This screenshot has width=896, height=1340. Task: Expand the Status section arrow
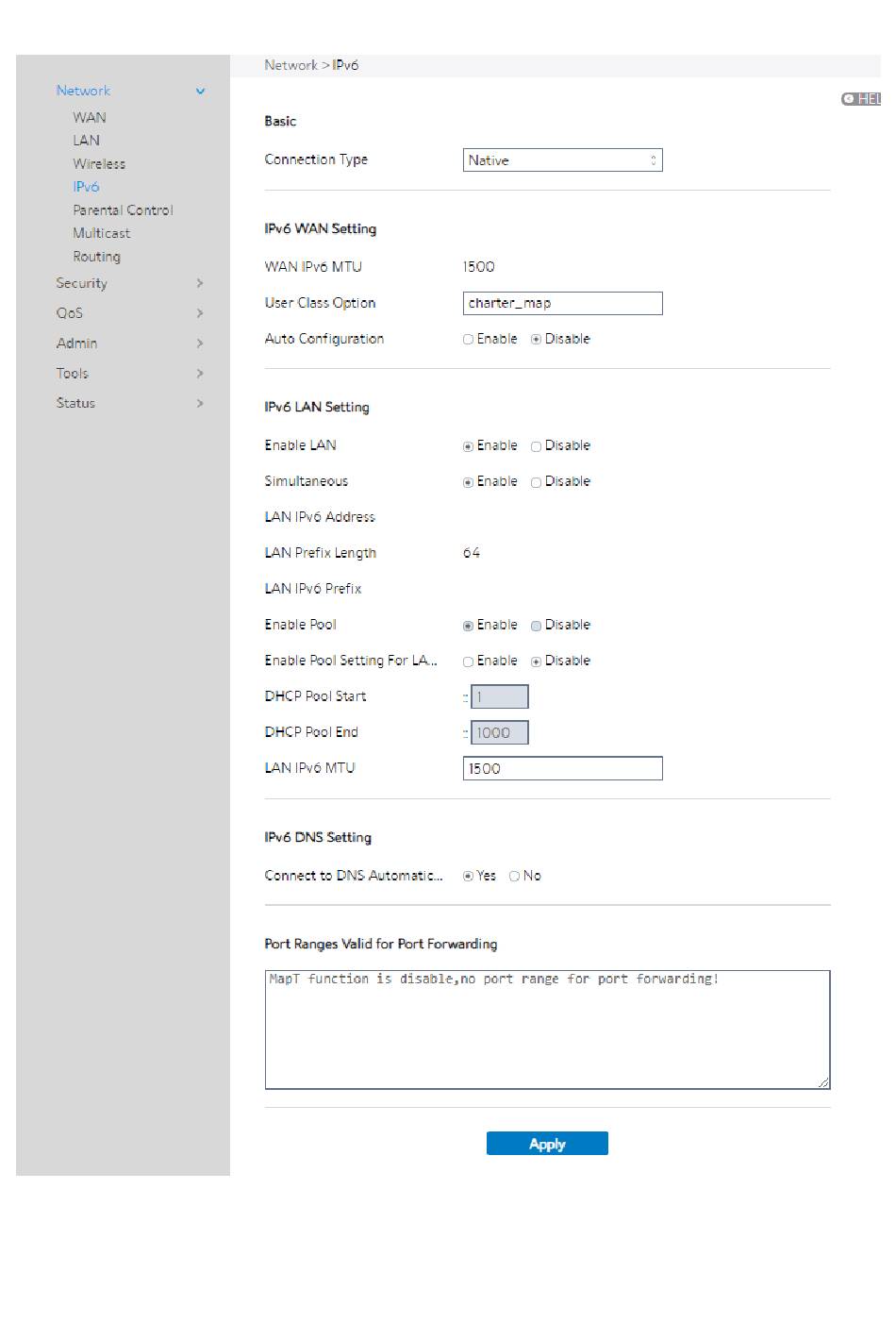pos(200,404)
